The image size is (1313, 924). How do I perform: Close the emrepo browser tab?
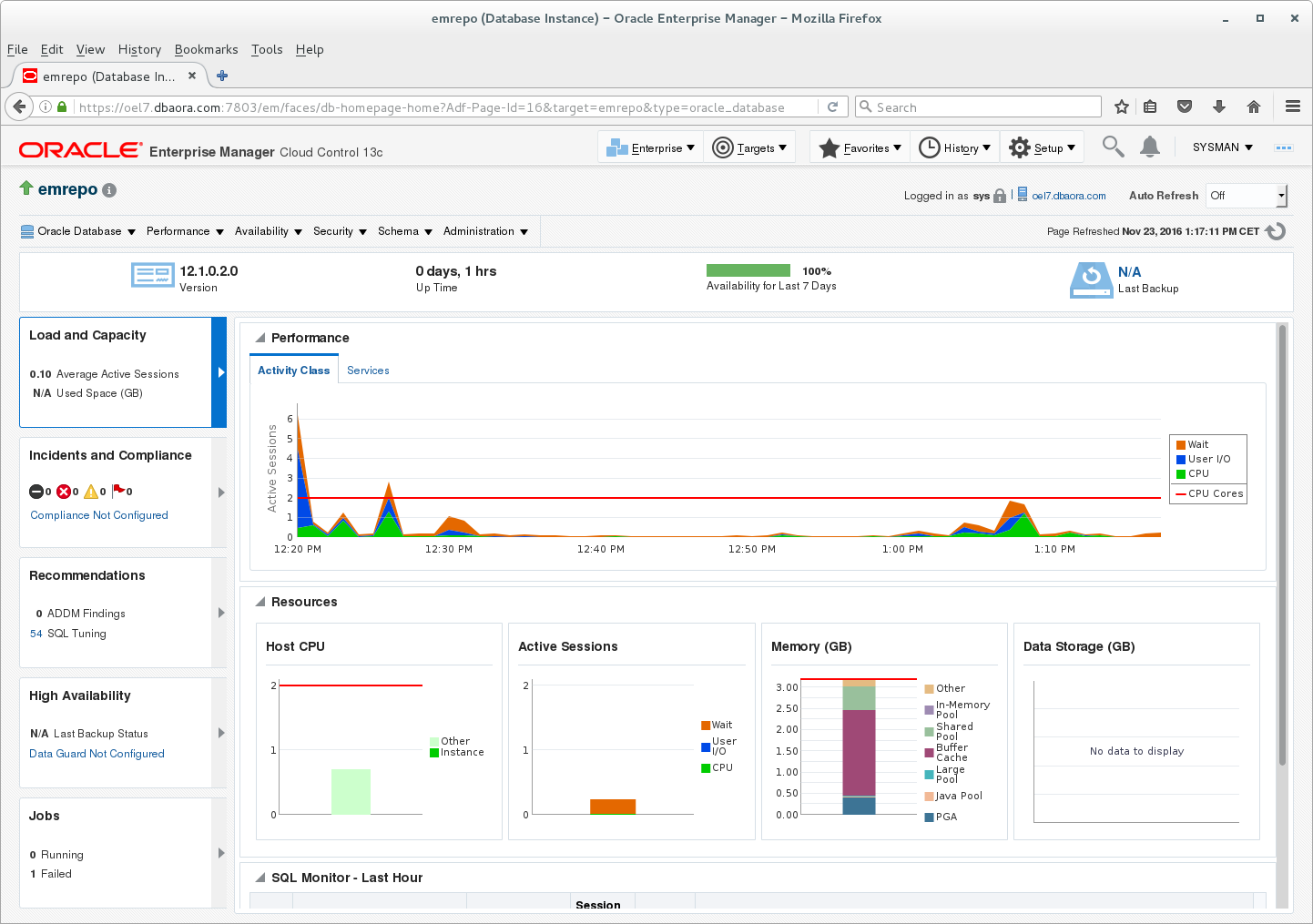192,76
